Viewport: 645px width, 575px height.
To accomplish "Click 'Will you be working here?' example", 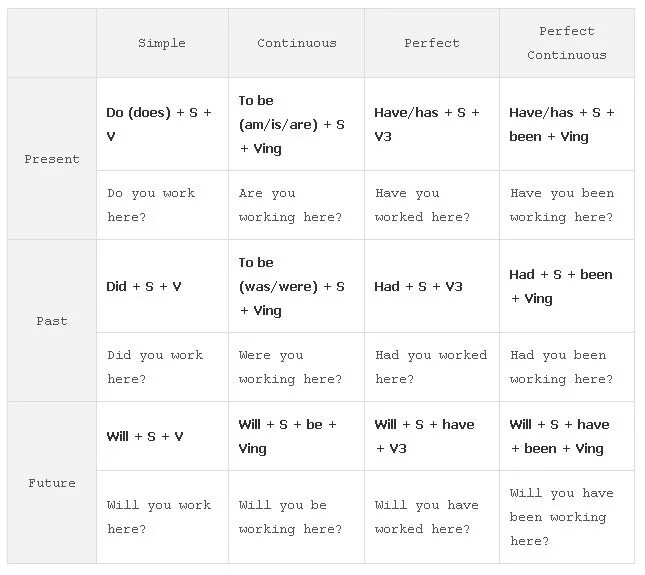I will (290, 517).
